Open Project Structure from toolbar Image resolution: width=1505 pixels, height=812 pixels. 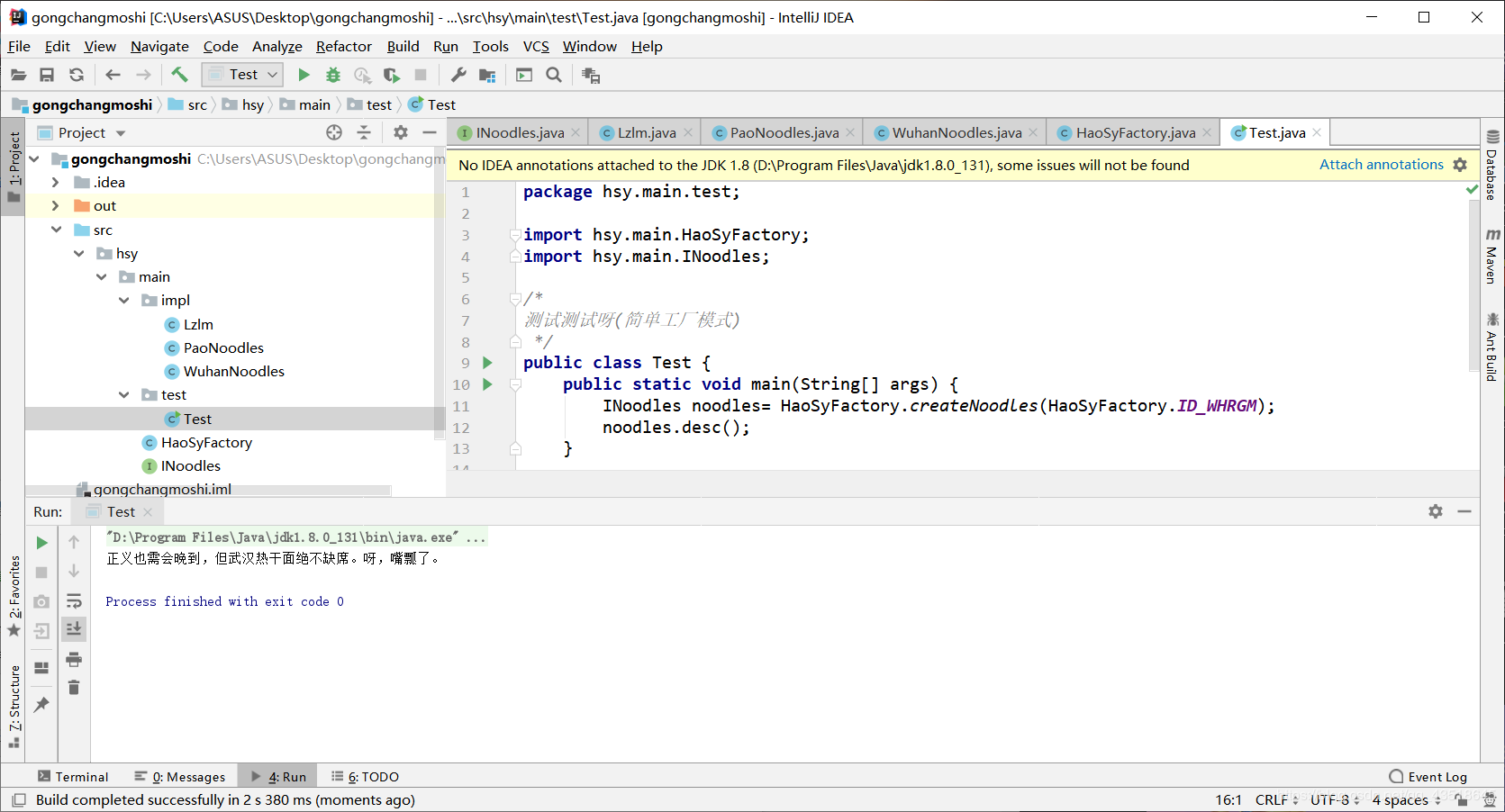pyautogui.click(x=487, y=75)
